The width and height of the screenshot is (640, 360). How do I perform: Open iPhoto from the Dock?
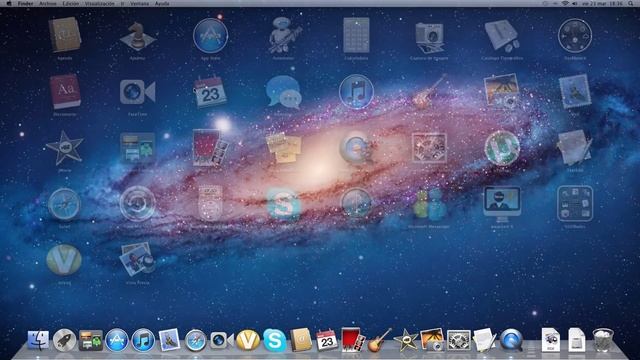click(x=432, y=340)
